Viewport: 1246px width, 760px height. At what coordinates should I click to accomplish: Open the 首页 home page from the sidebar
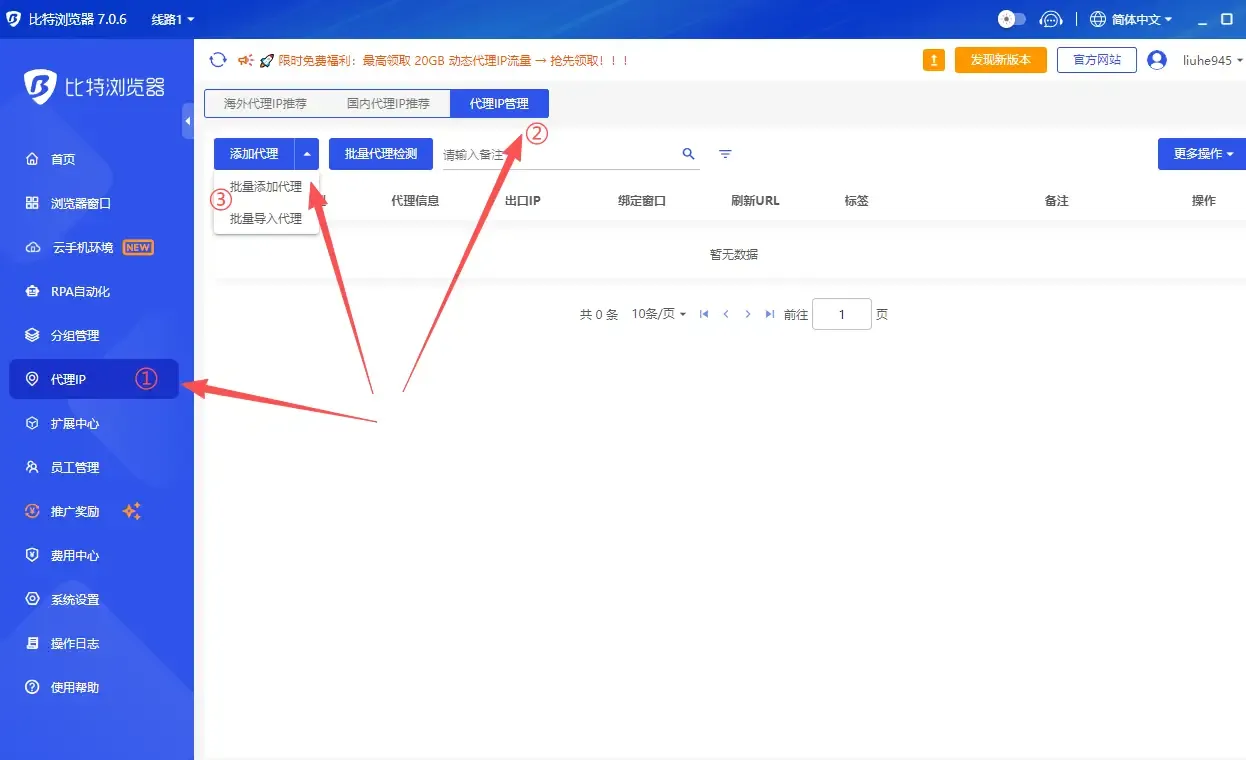pyautogui.click(x=60, y=159)
